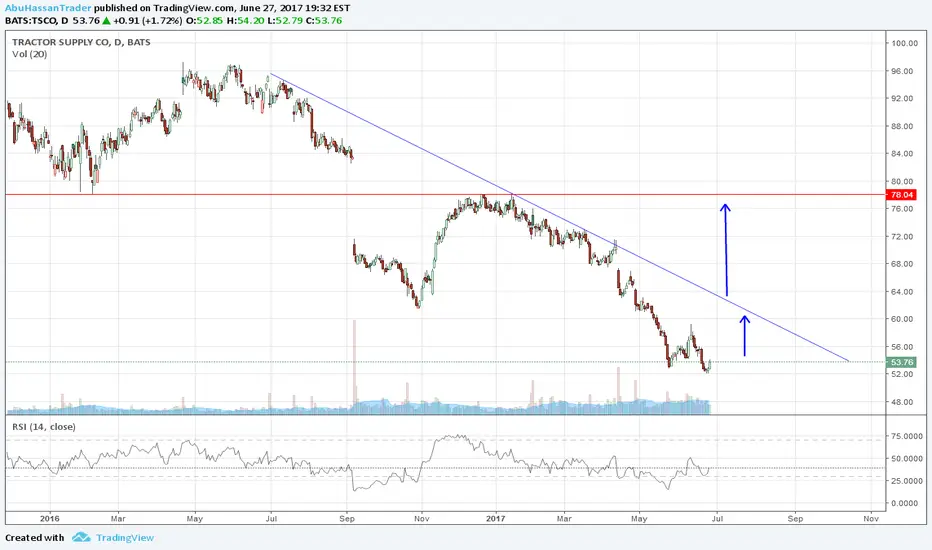Open the AbuHassanTrader author link
932x550 pixels.
tap(48, 8)
